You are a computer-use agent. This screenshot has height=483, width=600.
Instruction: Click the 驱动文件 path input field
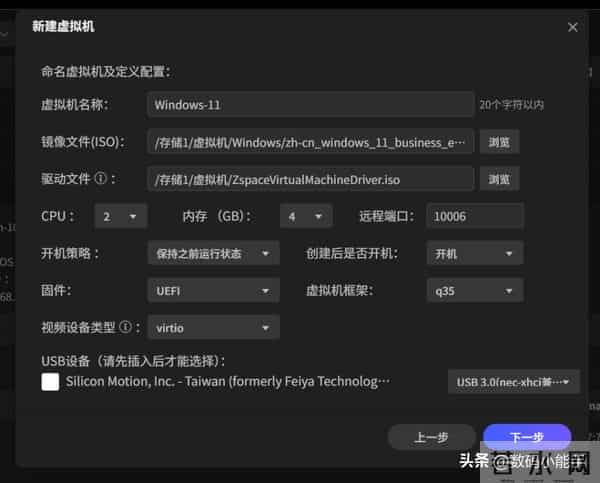tap(310, 179)
